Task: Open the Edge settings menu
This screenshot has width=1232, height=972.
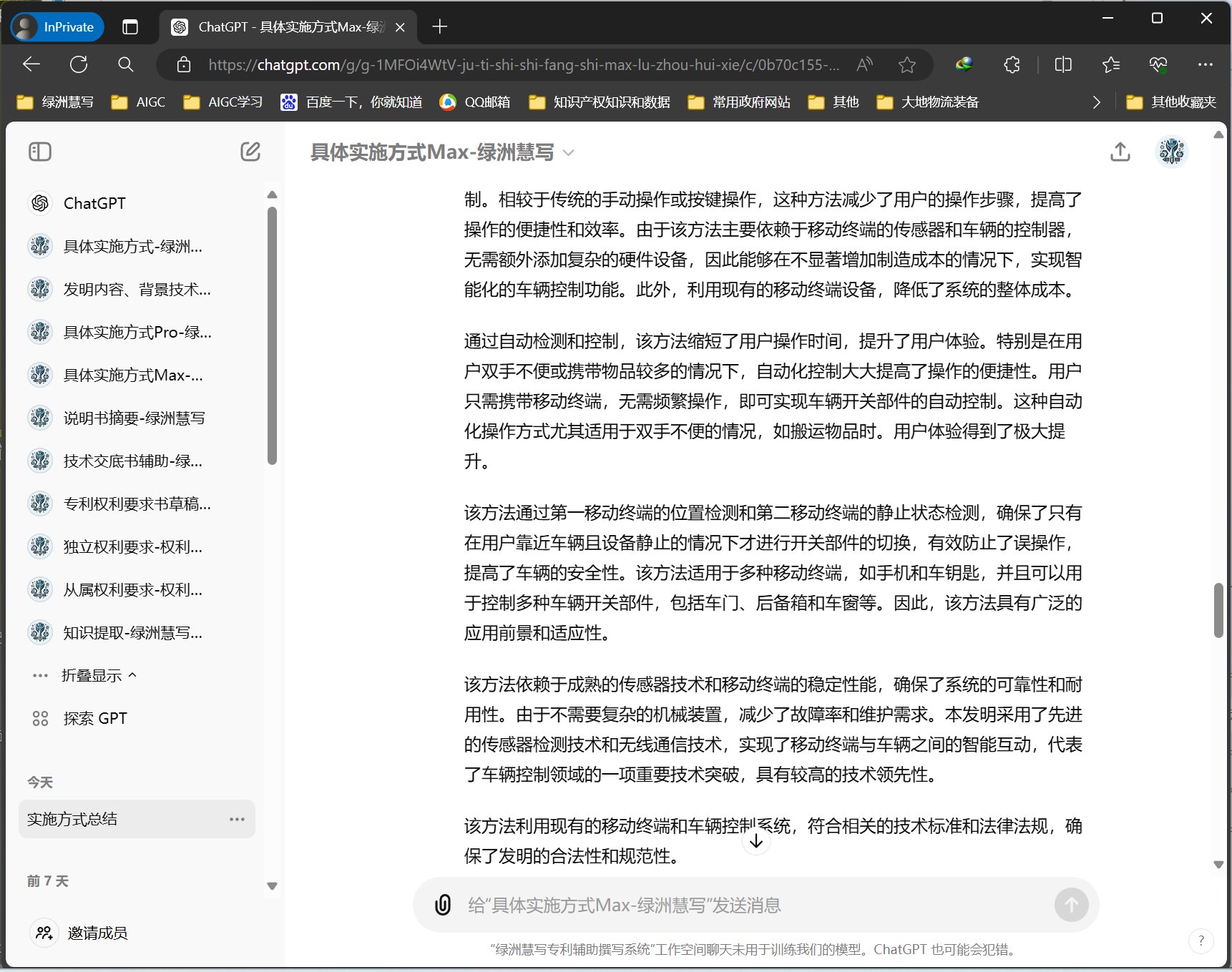Action: click(x=1206, y=64)
